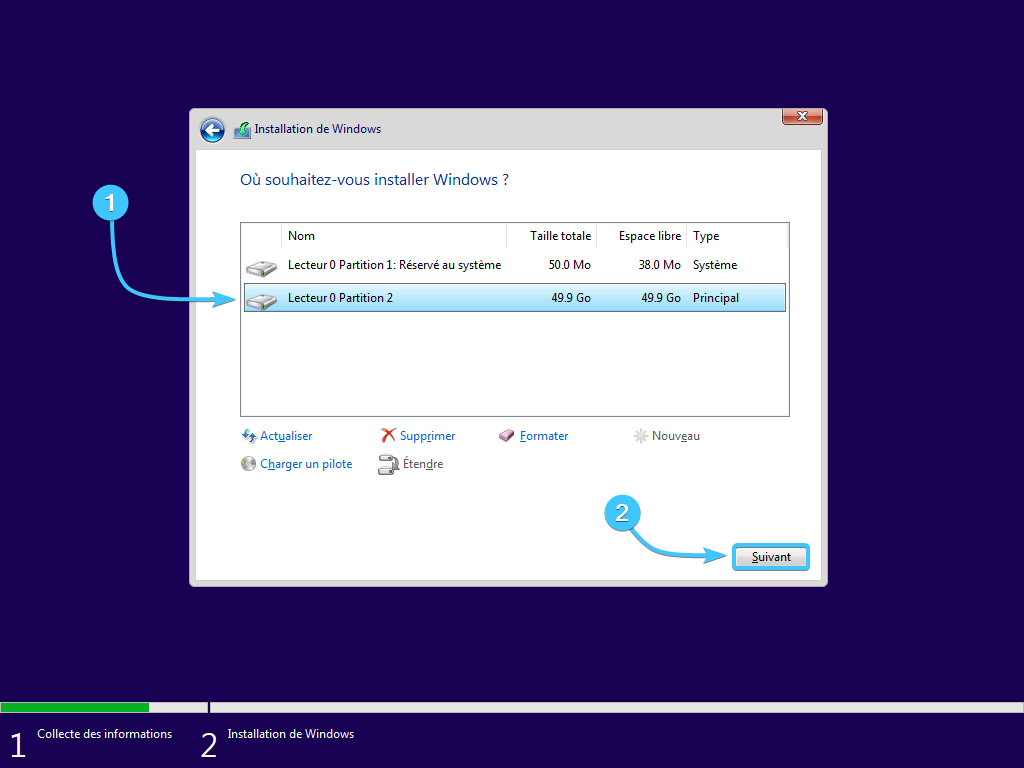Screen dimensions: 1024x768
Task: Delete the partition with Supprimer link
Action: pyautogui.click(x=427, y=436)
